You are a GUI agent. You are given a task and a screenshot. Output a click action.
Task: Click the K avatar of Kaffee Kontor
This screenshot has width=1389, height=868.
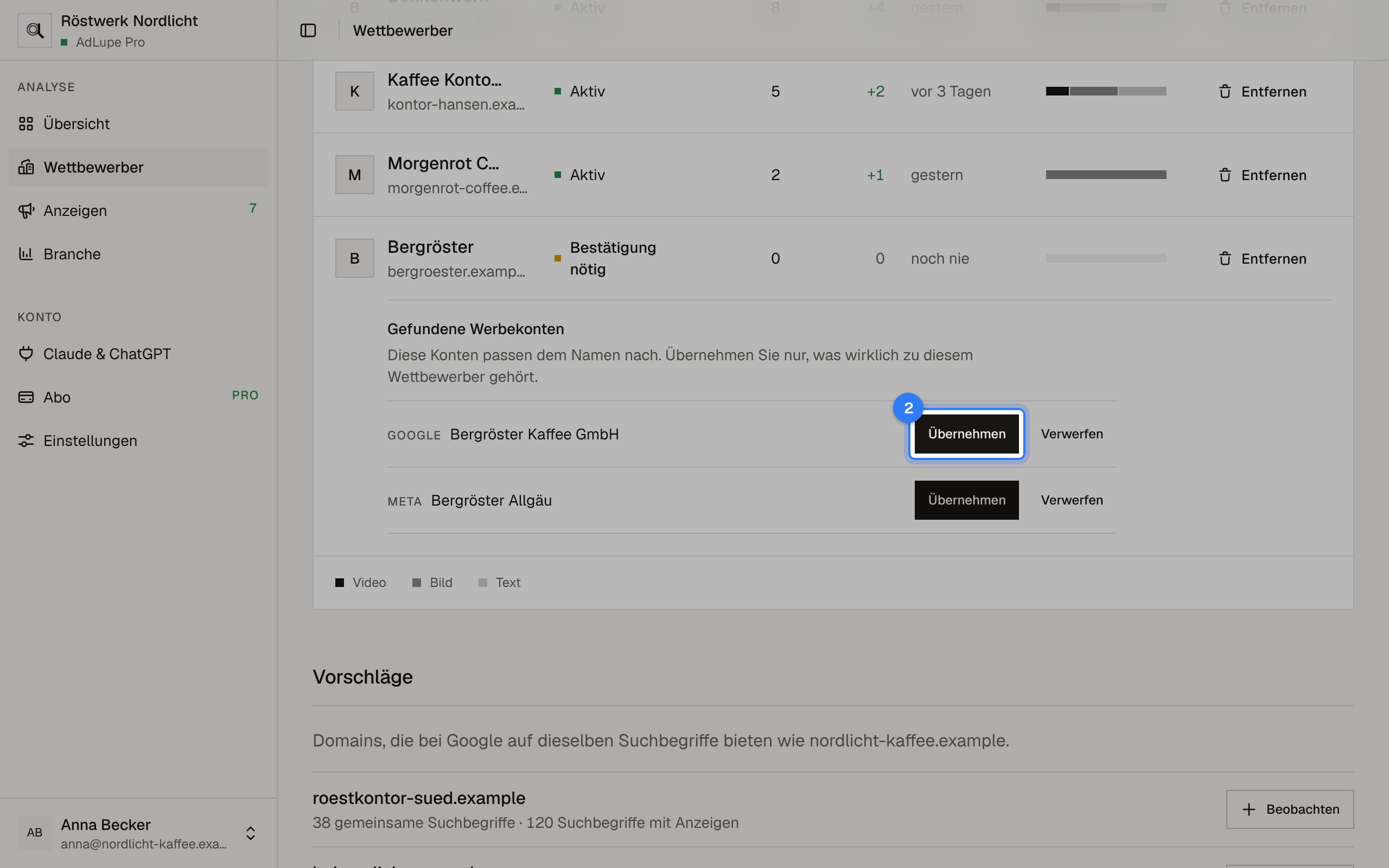point(355,91)
